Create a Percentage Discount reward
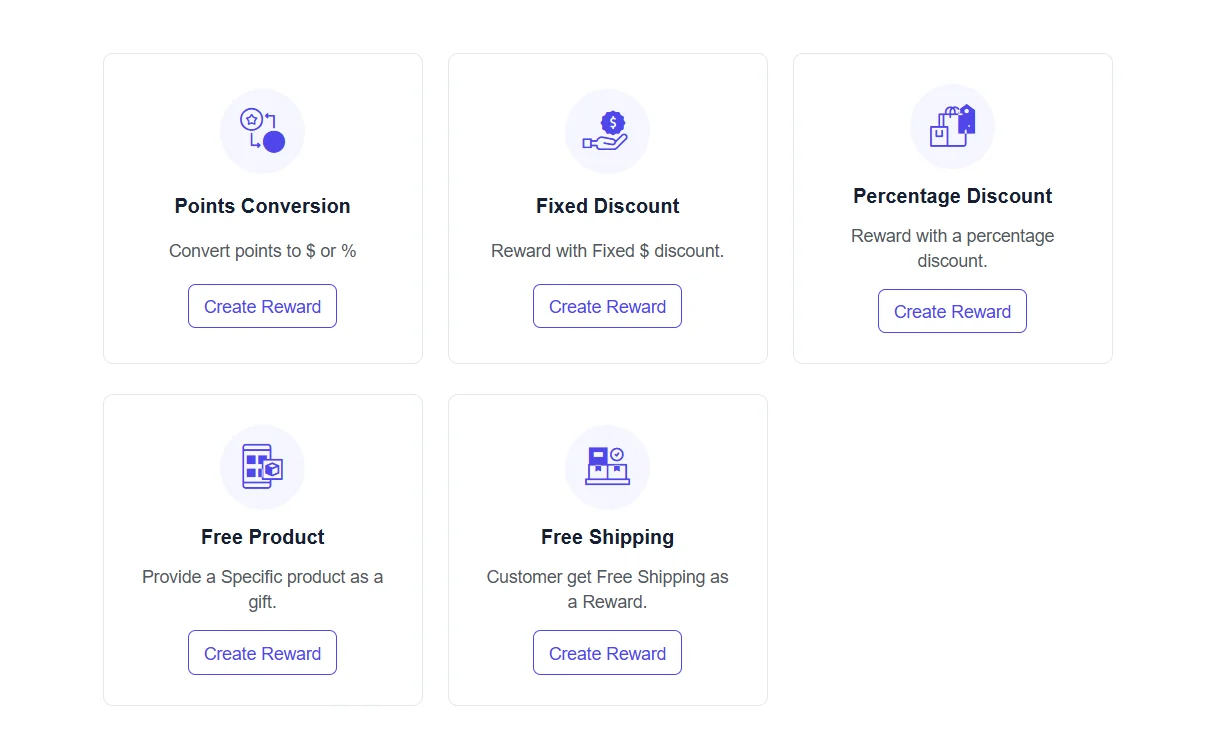This screenshot has height=750, width=1205. point(952,311)
